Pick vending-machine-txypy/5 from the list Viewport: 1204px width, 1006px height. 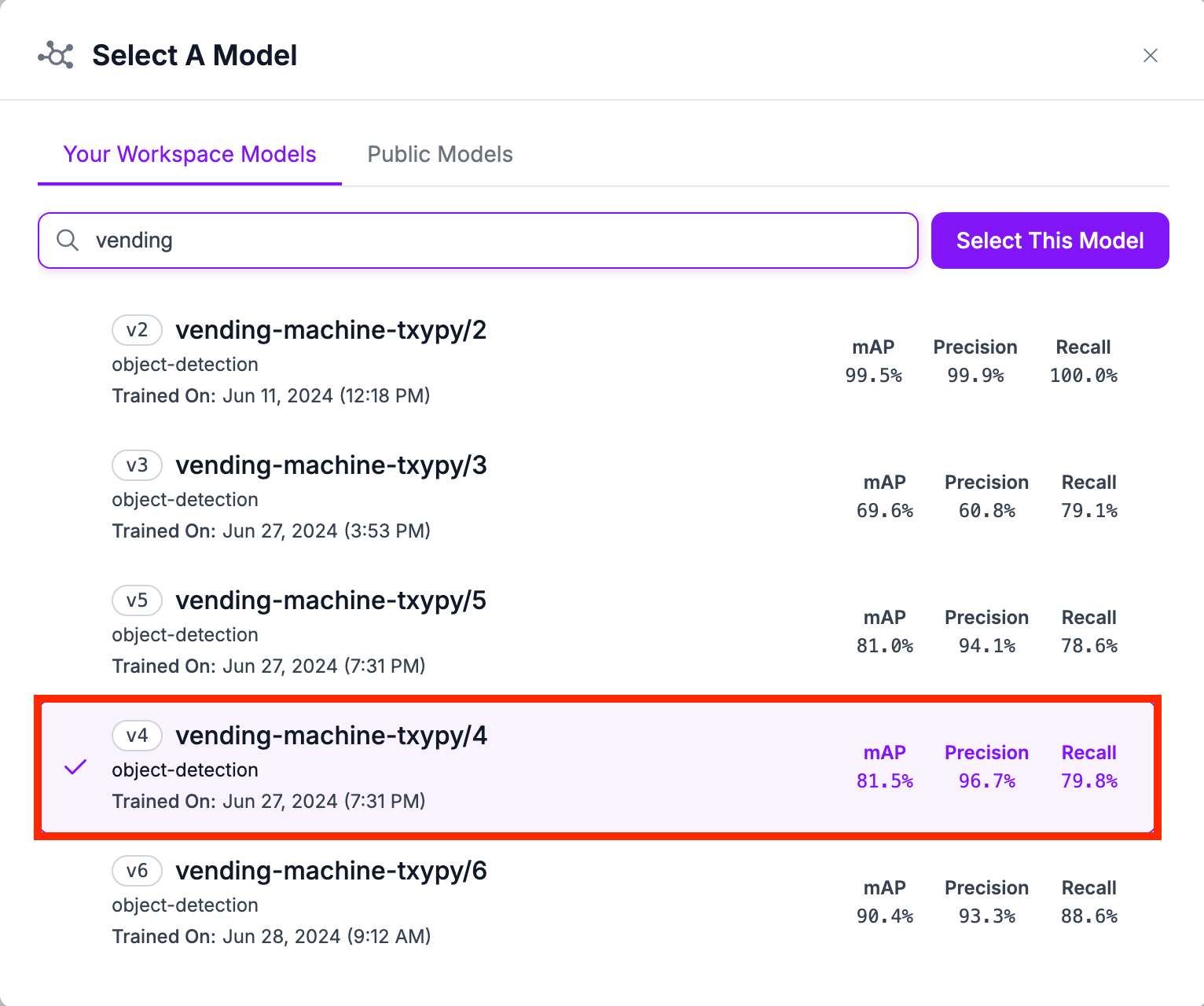coord(331,600)
